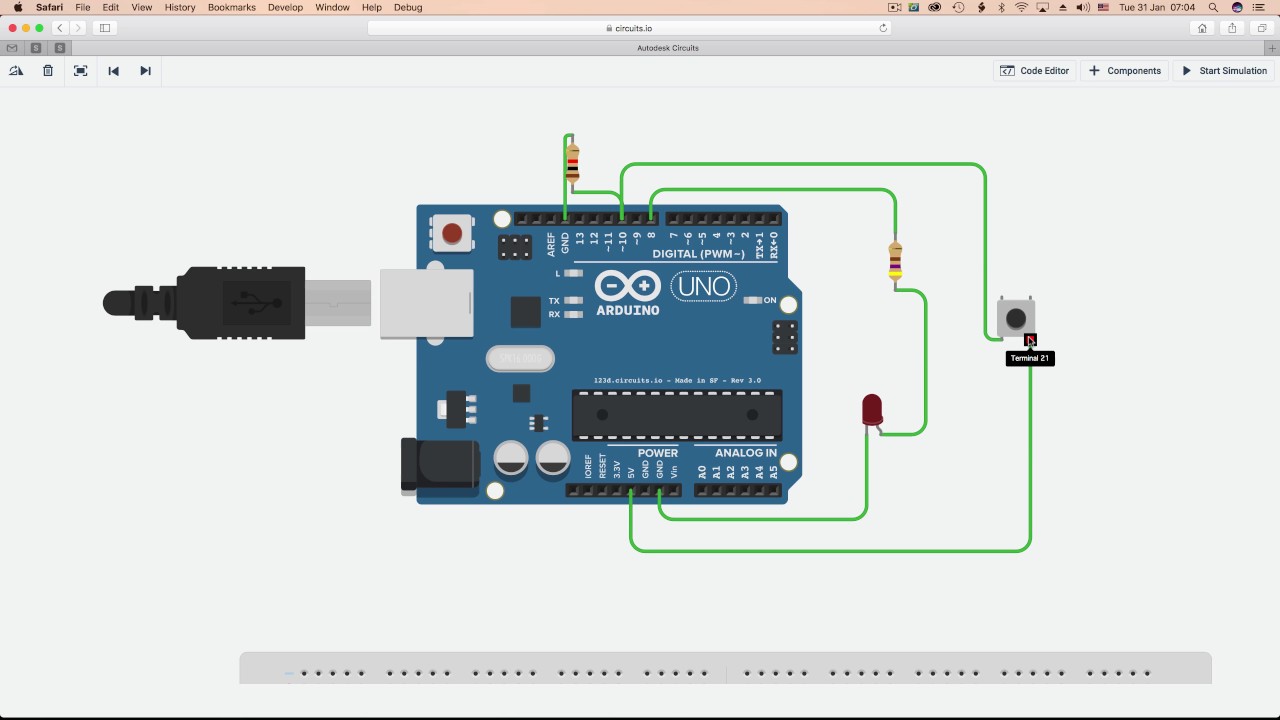Viewport: 1280px width, 720px height.
Task: Show all tabs overview icon
Action: tap(1262, 28)
